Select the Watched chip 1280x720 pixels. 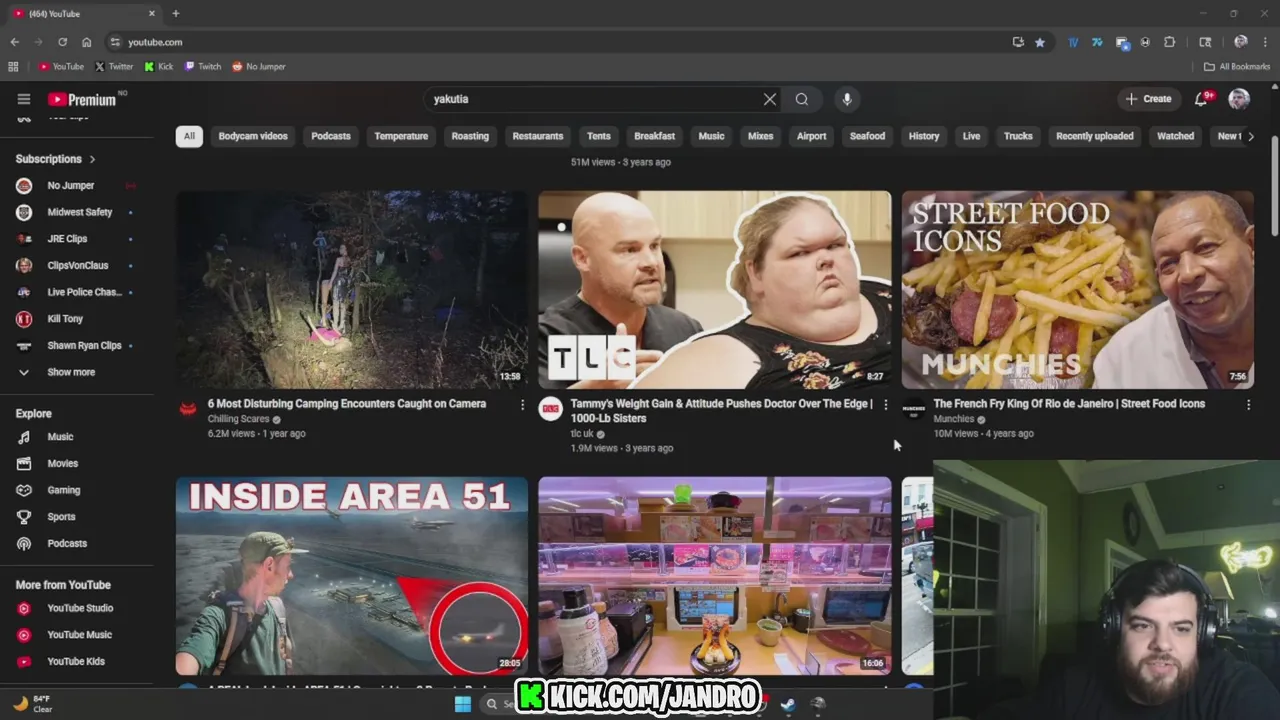click(x=1175, y=136)
